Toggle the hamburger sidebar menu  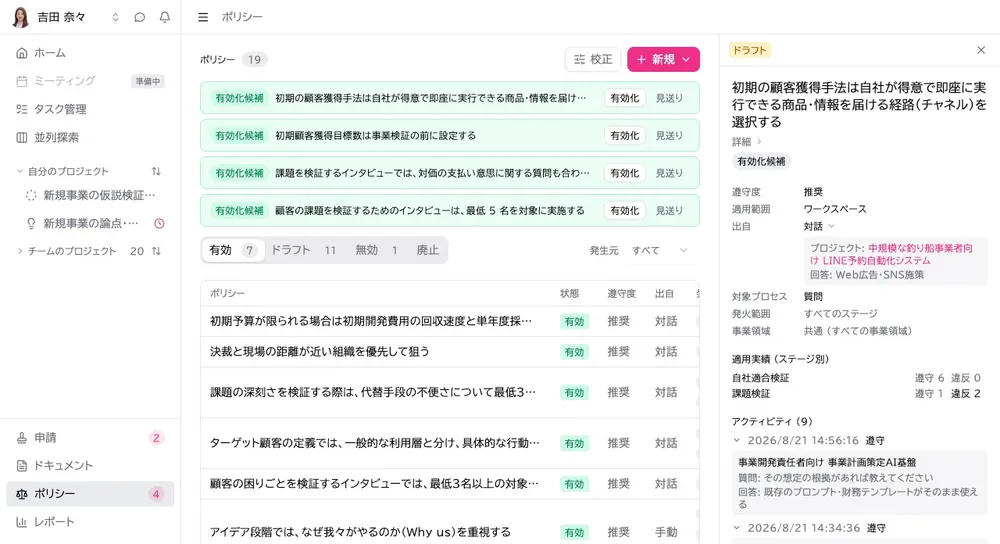[203, 17]
